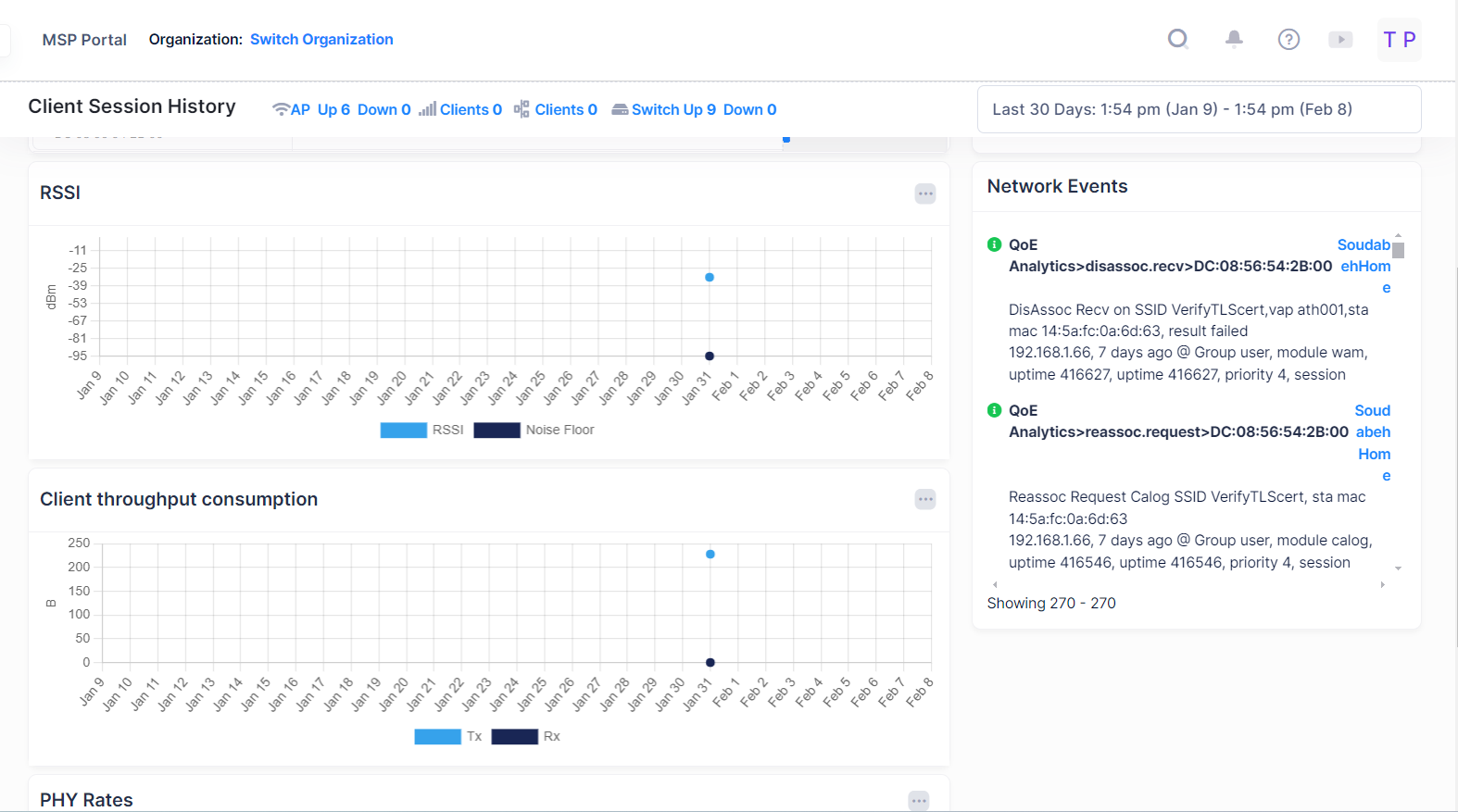Open Switch Down 0 link
1458x812 pixels.
[x=750, y=109]
